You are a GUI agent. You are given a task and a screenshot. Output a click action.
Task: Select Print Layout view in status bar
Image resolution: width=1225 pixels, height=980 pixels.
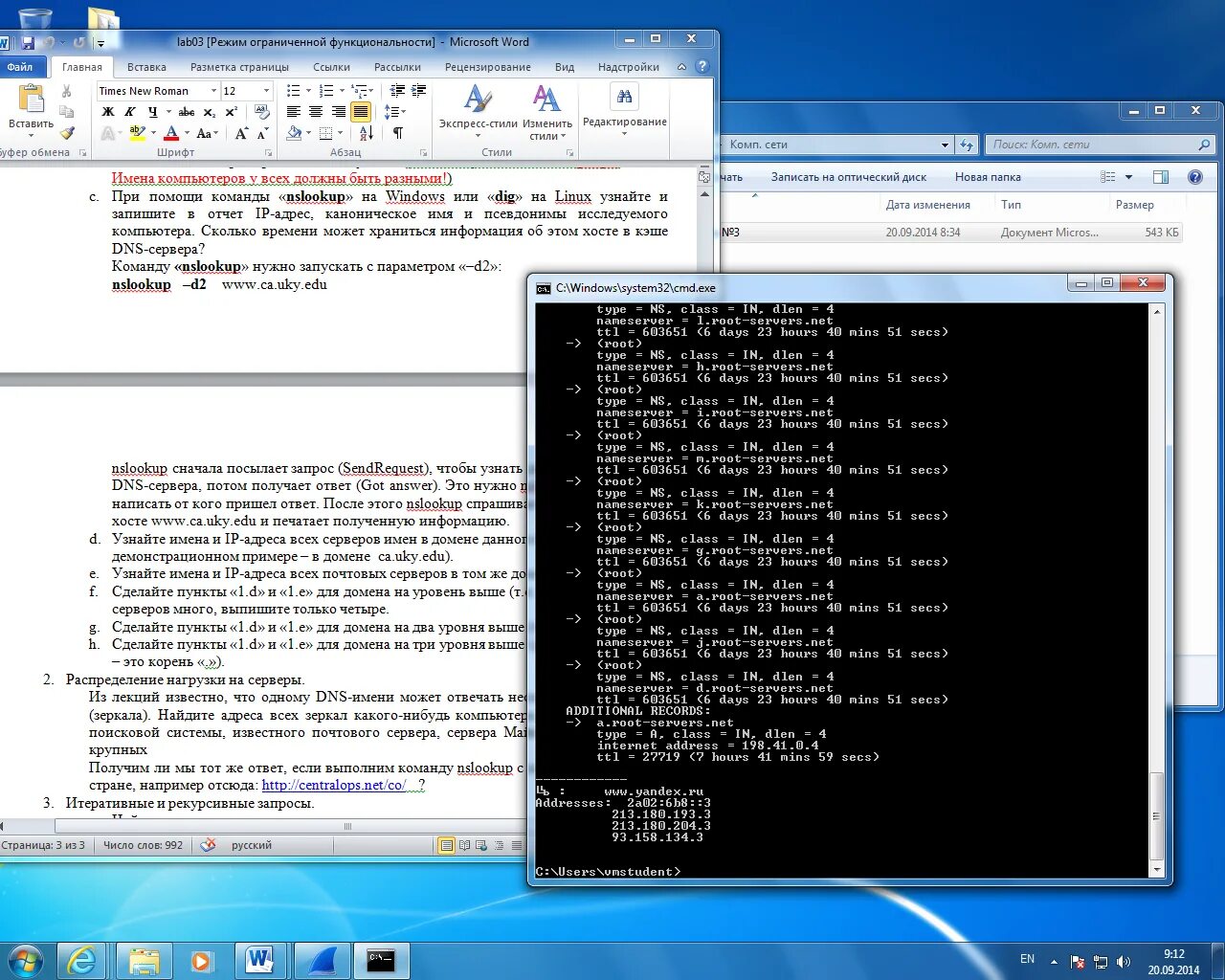tap(446, 845)
